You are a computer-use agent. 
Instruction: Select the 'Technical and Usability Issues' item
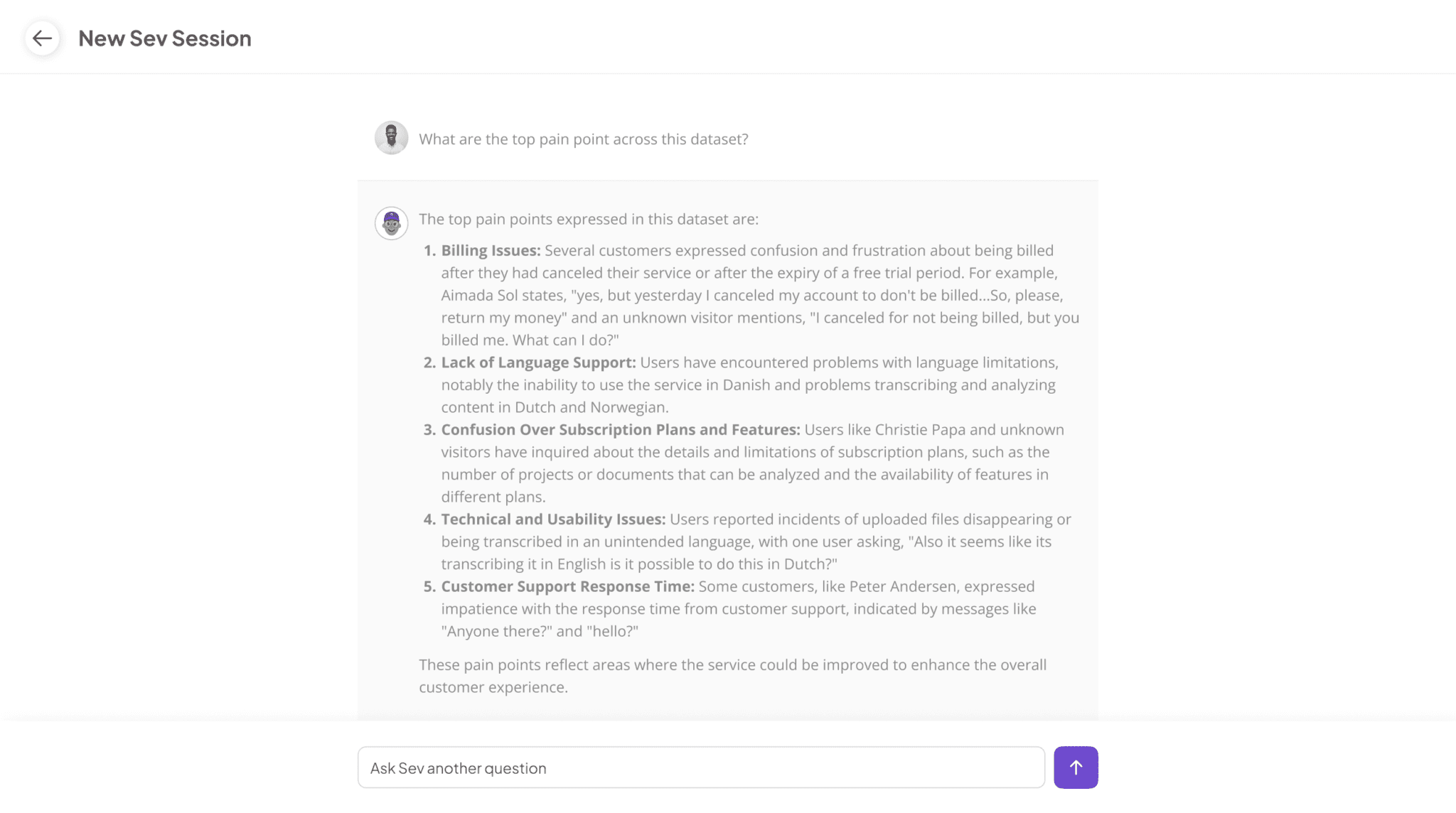click(553, 519)
